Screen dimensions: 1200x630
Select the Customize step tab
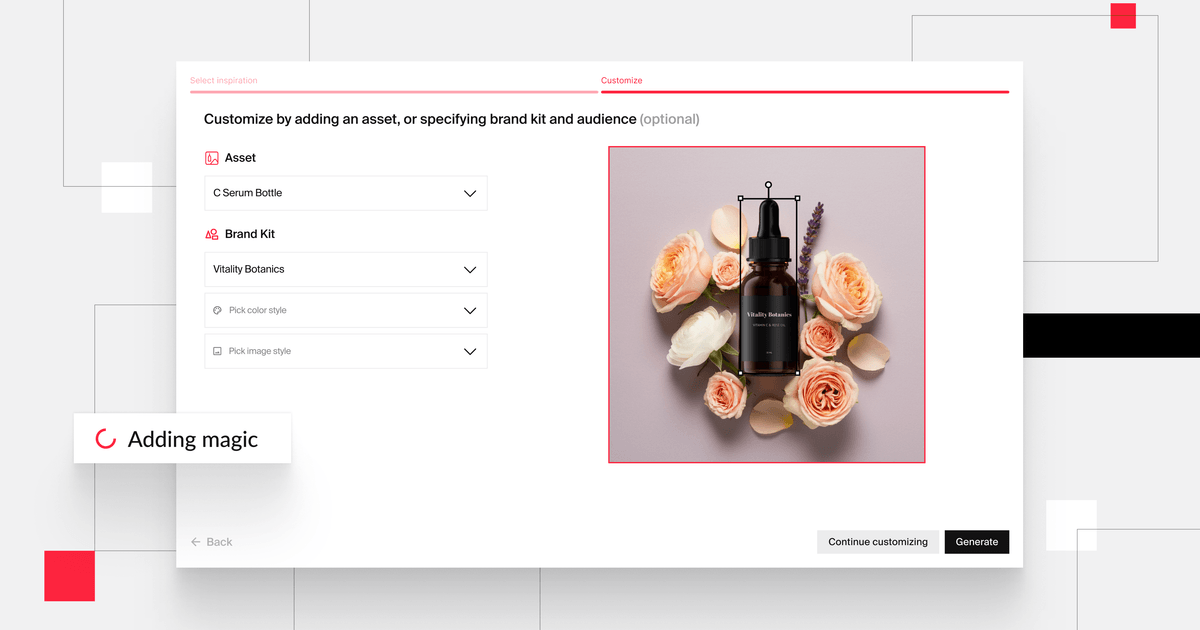[x=621, y=80]
